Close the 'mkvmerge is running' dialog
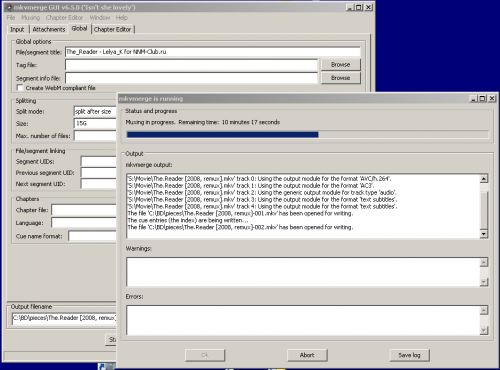500x370 pixels. [492, 98]
